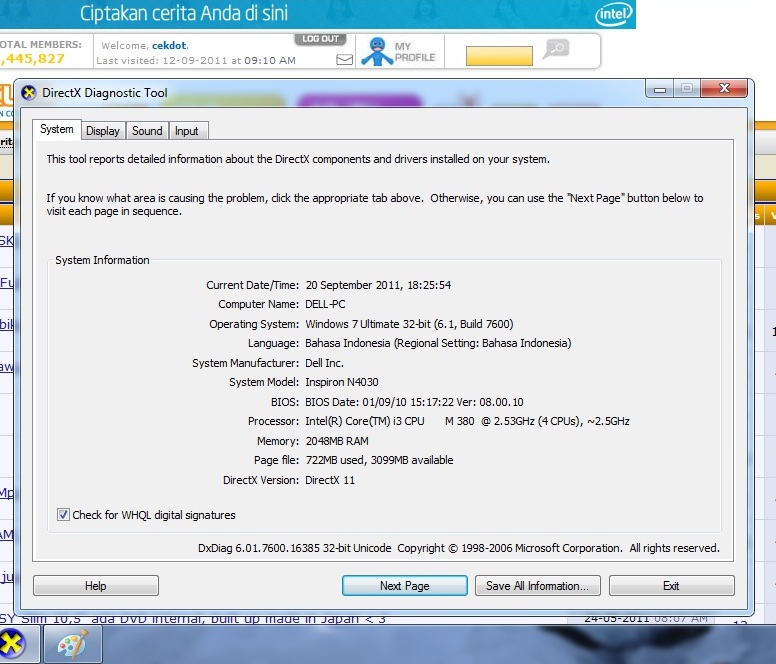Viewport: 776px width, 664px height.
Task: Switch to the Sound tab
Action: 147,131
